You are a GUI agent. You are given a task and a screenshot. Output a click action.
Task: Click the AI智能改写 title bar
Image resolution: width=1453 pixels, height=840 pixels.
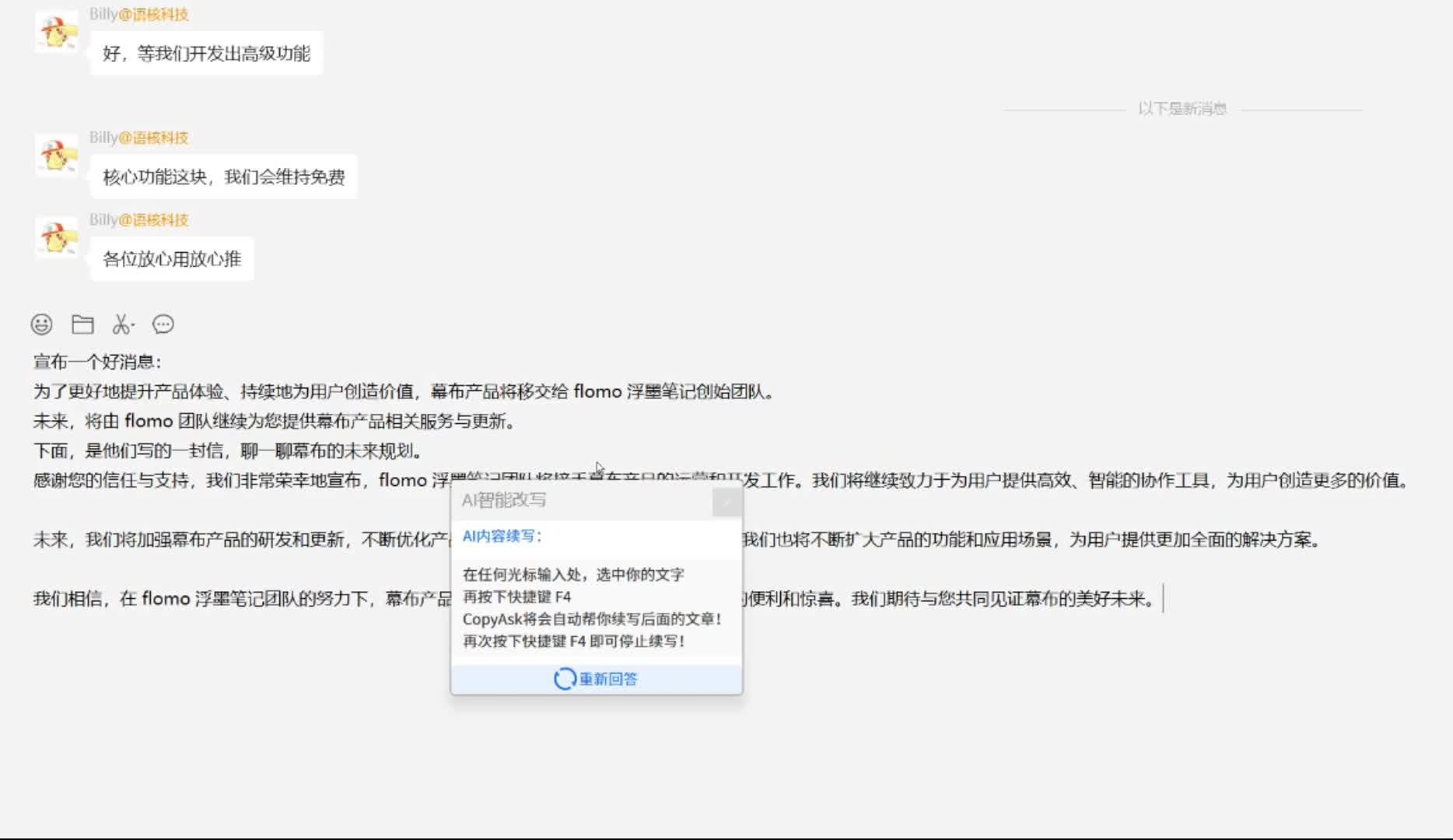[x=582, y=501]
